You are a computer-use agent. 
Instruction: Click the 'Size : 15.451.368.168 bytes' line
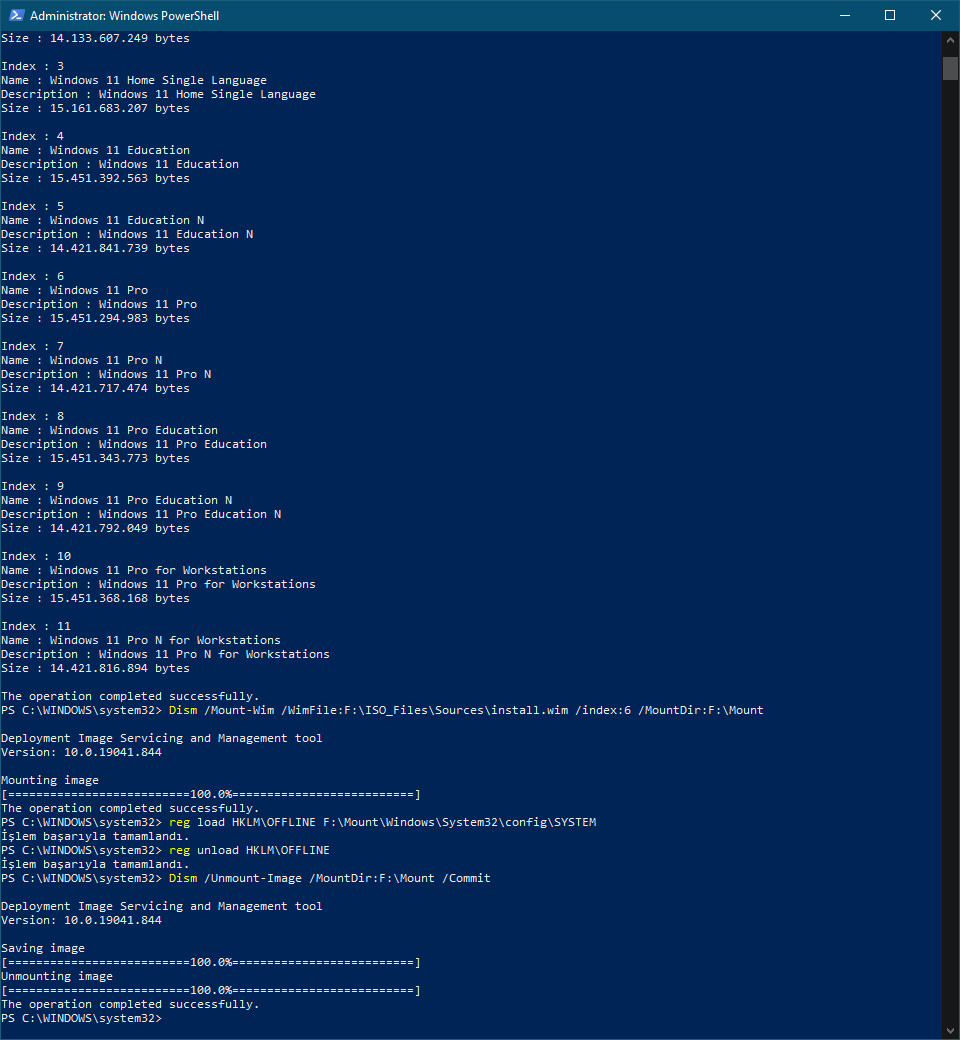tap(96, 598)
